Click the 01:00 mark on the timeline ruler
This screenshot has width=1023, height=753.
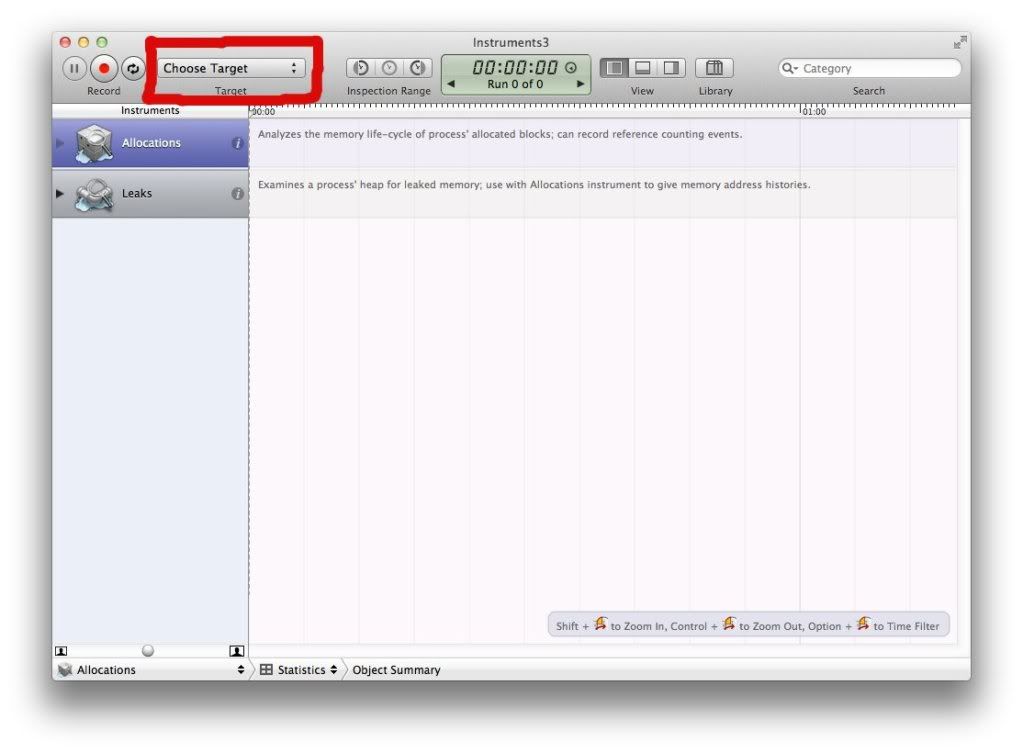click(814, 112)
